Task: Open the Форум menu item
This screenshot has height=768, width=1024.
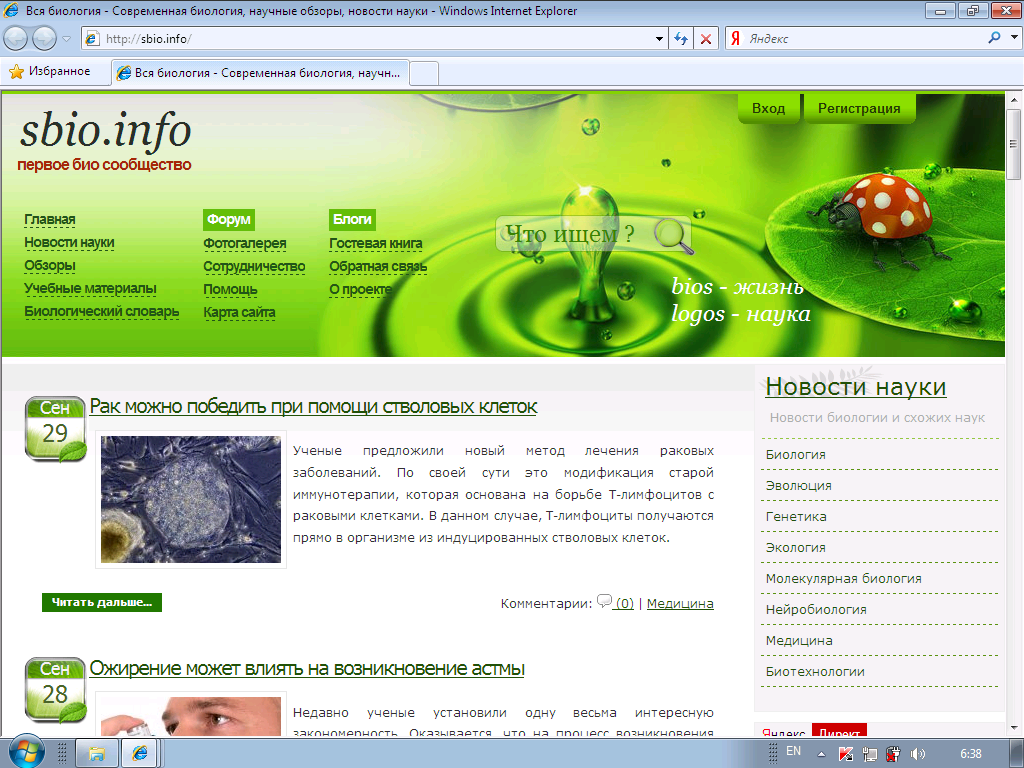Action: pyautogui.click(x=229, y=219)
